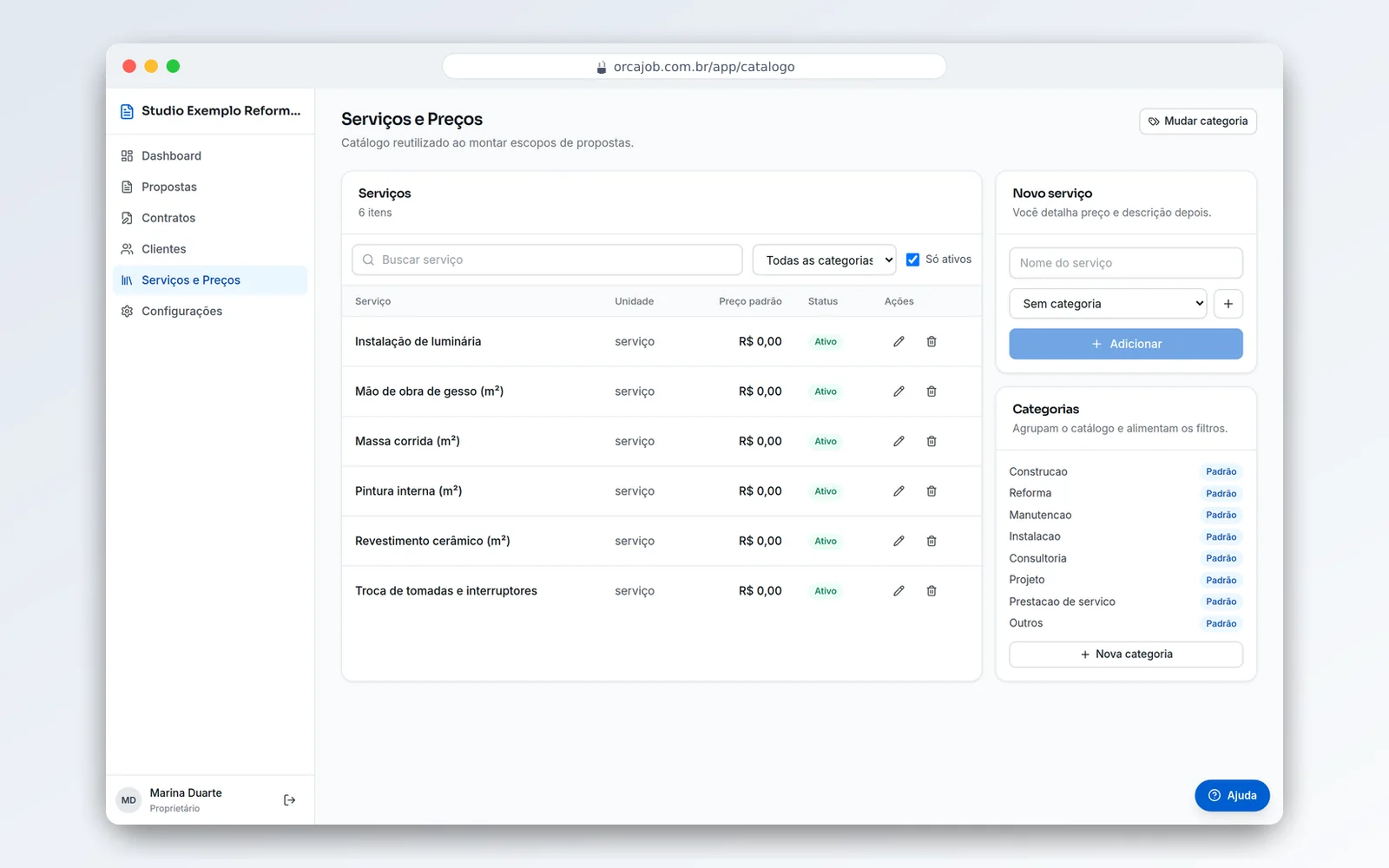Edit the Pintura interna service
This screenshot has width=1389, height=868.
pyautogui.click(x=899, y=491)
